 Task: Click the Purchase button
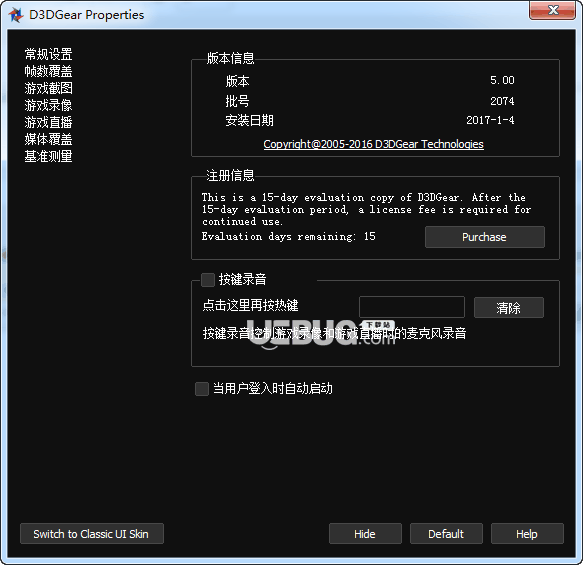[x=484, y=237]
